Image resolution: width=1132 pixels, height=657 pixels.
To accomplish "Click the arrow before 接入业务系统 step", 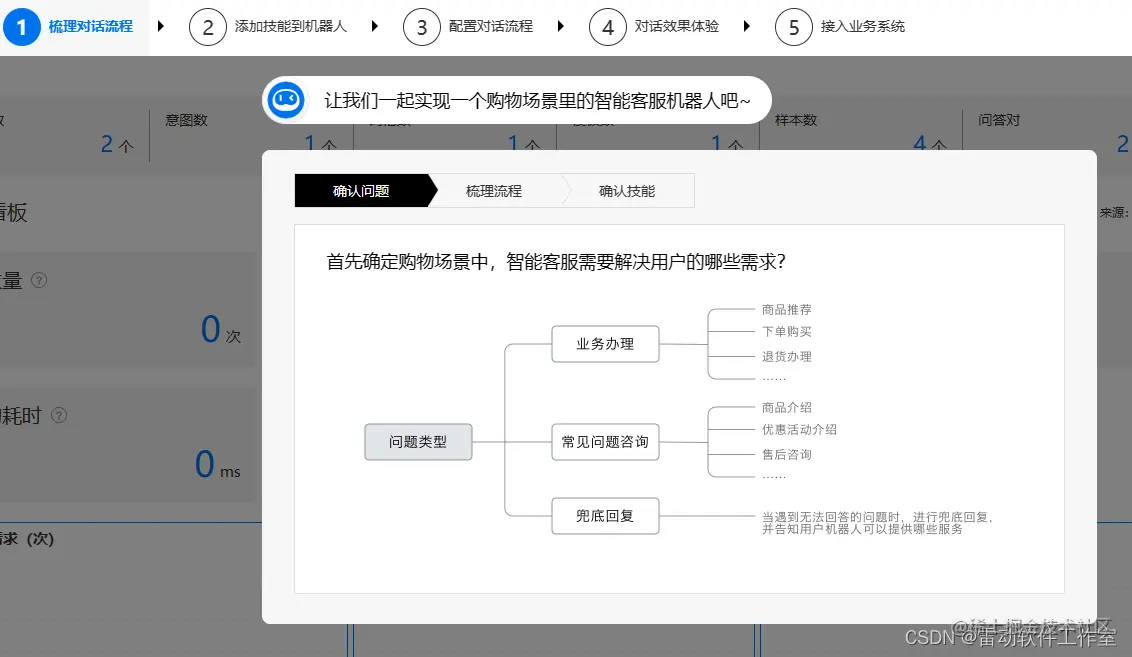I will (x=747, y=27).
